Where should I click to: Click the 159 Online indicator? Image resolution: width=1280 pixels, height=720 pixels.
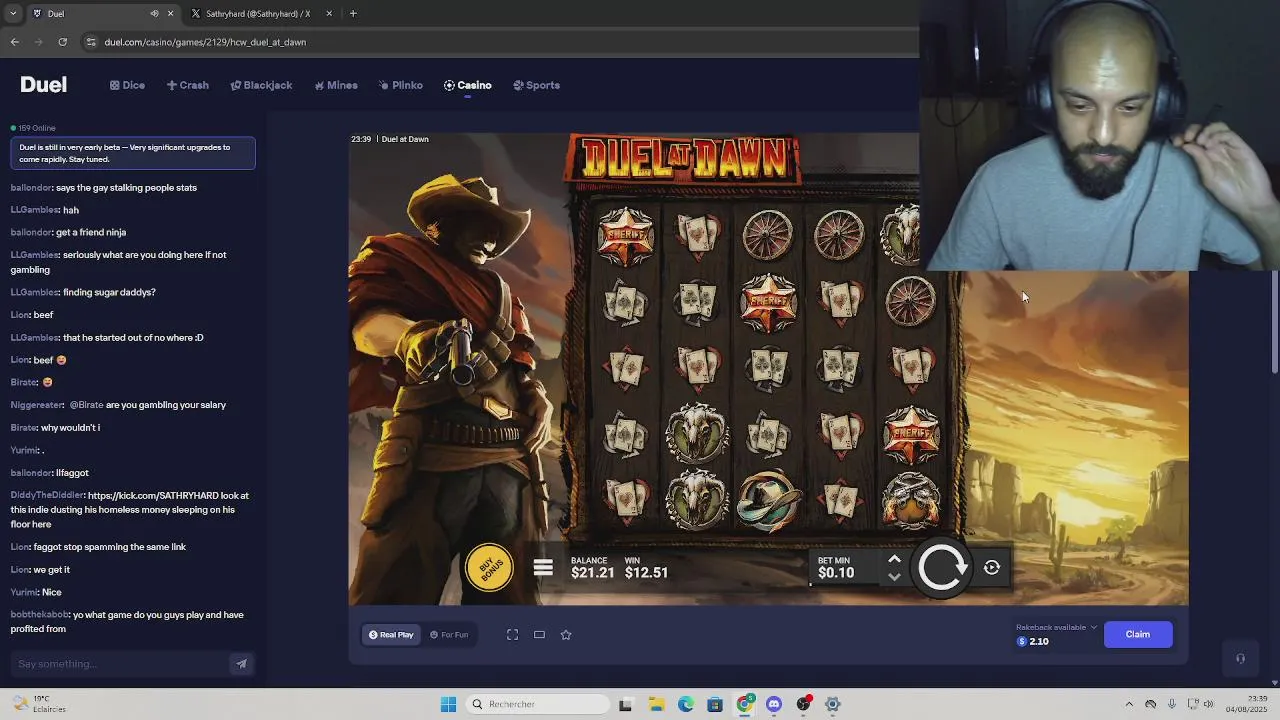pos(33,128)
